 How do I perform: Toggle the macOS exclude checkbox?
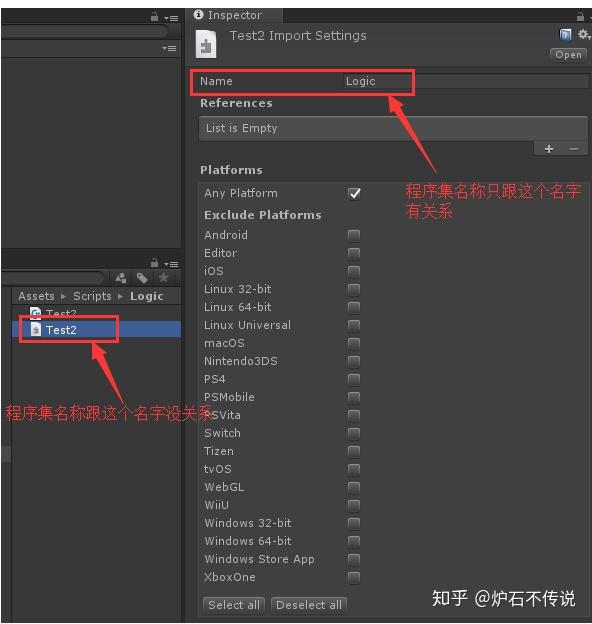354,343
